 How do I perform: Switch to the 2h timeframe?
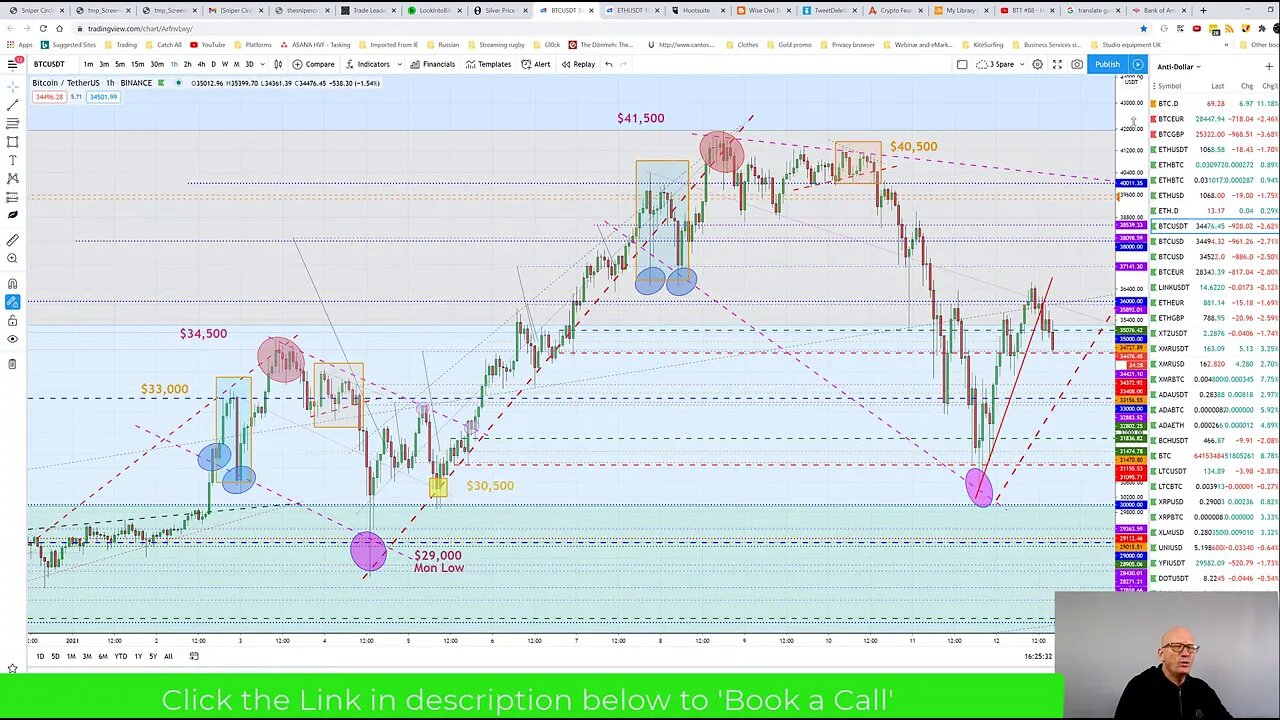pyautogui.click(x=187, y=64)
